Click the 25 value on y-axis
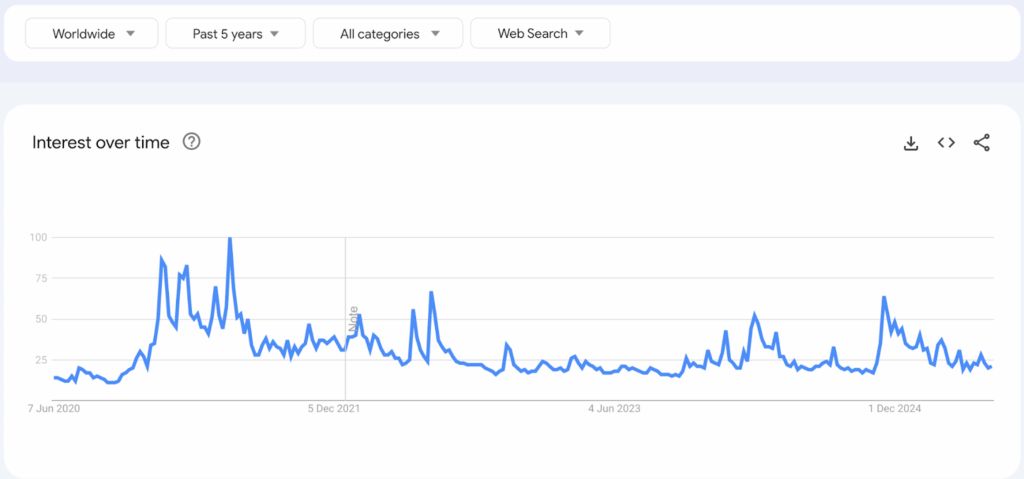Image resolution: width=1024 pixels, height=479 pixels. click(41, 359)
